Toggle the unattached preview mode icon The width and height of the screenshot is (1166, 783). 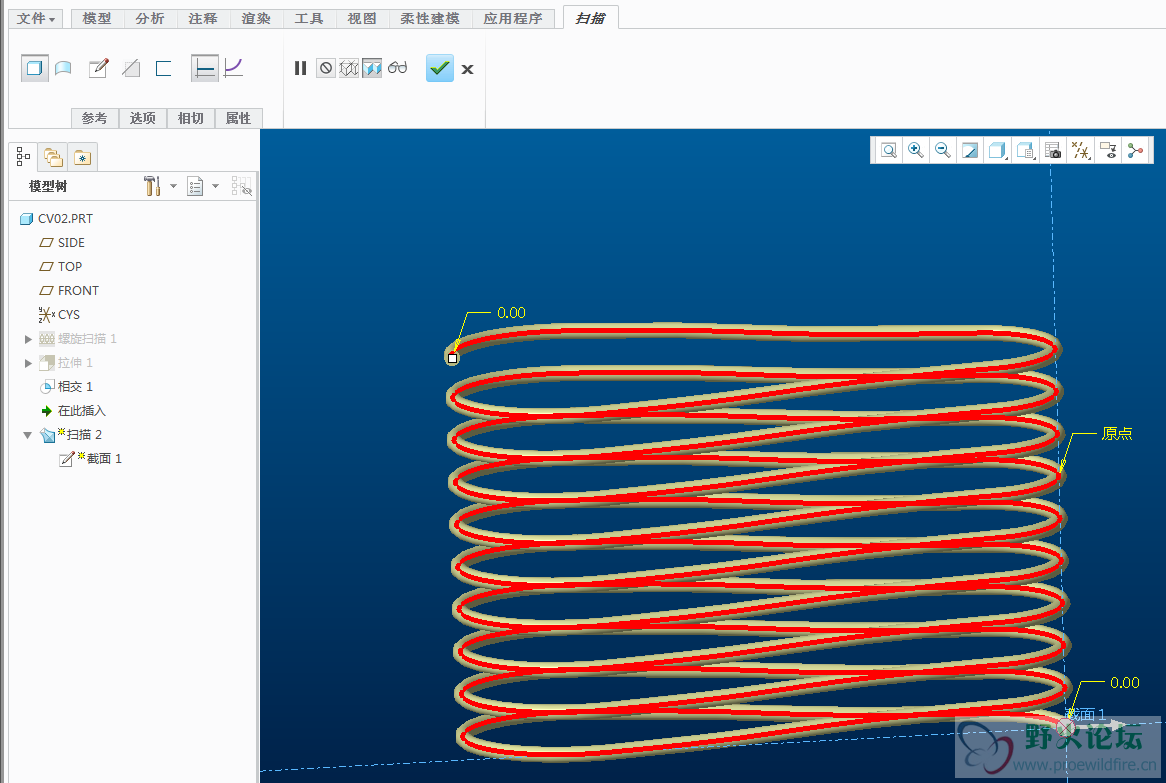[349, 68]
